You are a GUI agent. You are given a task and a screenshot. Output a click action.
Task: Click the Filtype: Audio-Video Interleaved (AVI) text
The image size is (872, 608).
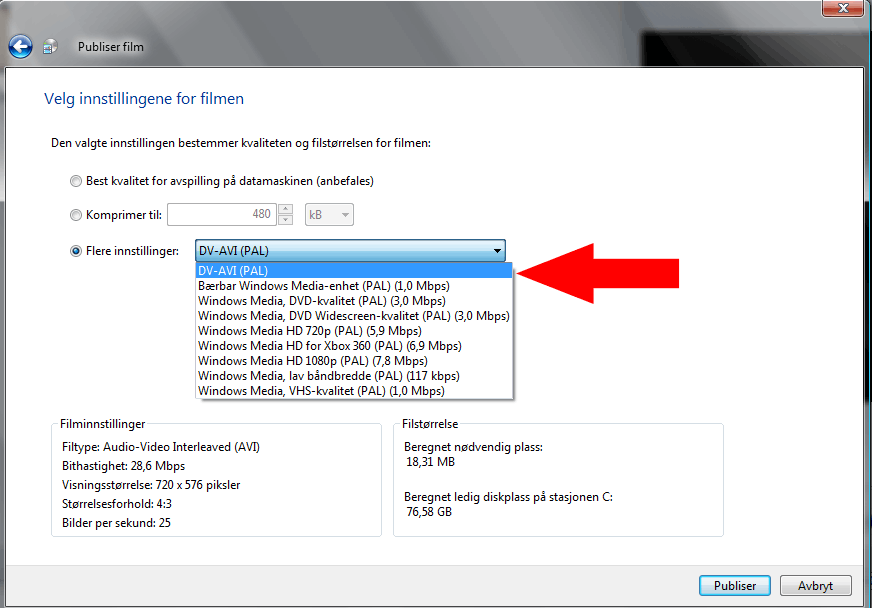[161, 447]
